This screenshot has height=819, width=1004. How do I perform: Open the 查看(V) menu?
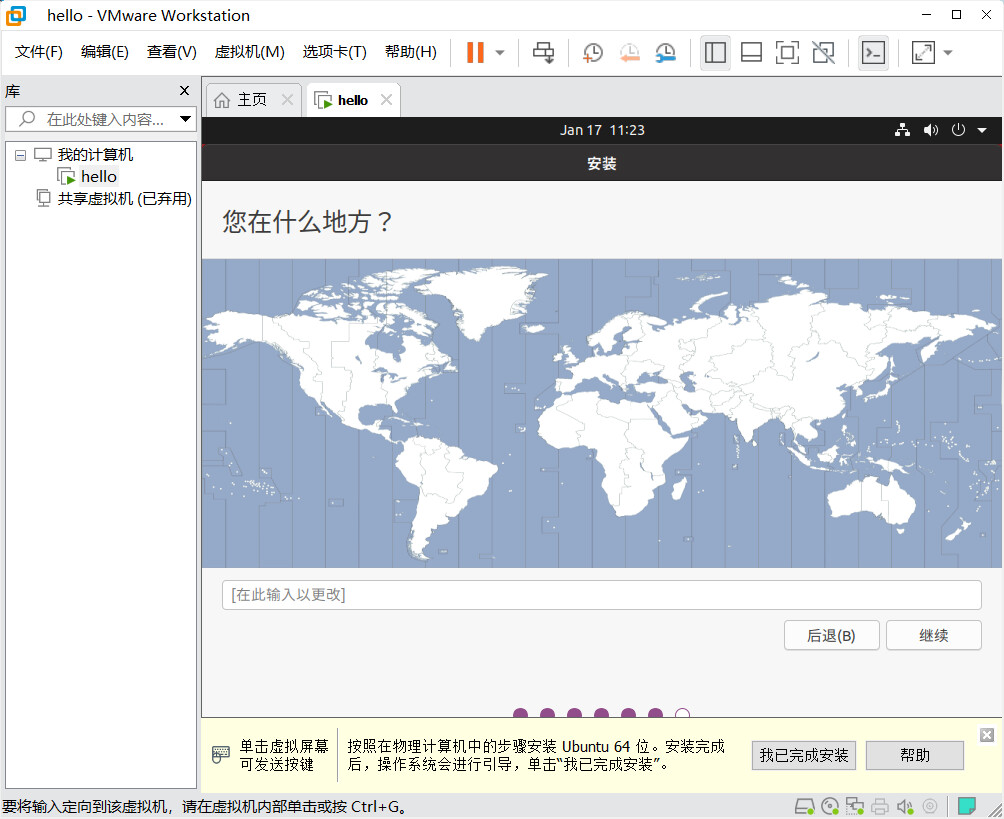(172, 52)
